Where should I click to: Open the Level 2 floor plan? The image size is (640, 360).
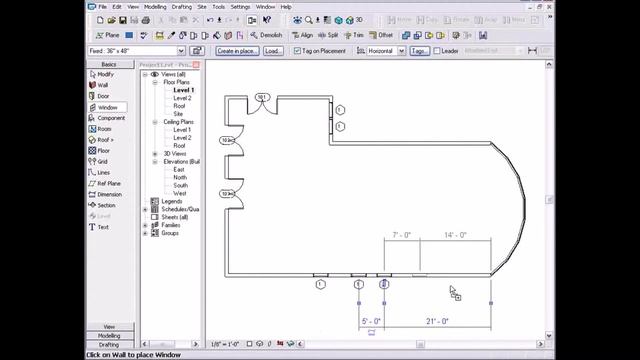[x=182, y=98]
